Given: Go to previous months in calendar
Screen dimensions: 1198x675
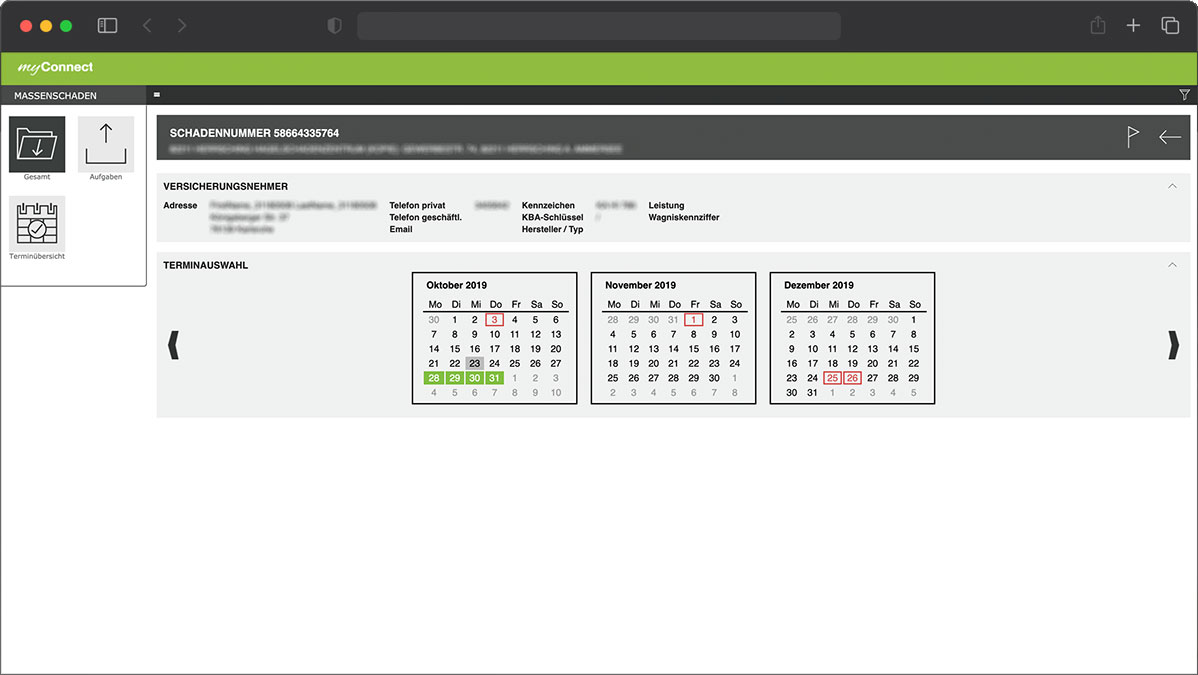Looking at the screenshot, I should 173,345.
